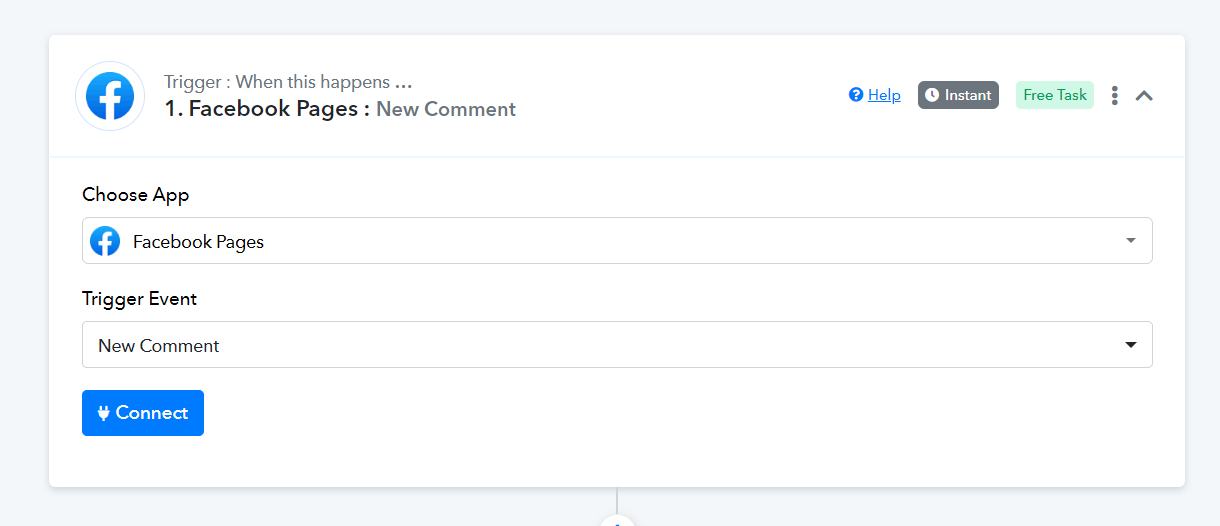This screenshot has height=526, width=1220.
Task: Click the green Free Task badge
Action: pyautogui.click(x=1055, y=95)
